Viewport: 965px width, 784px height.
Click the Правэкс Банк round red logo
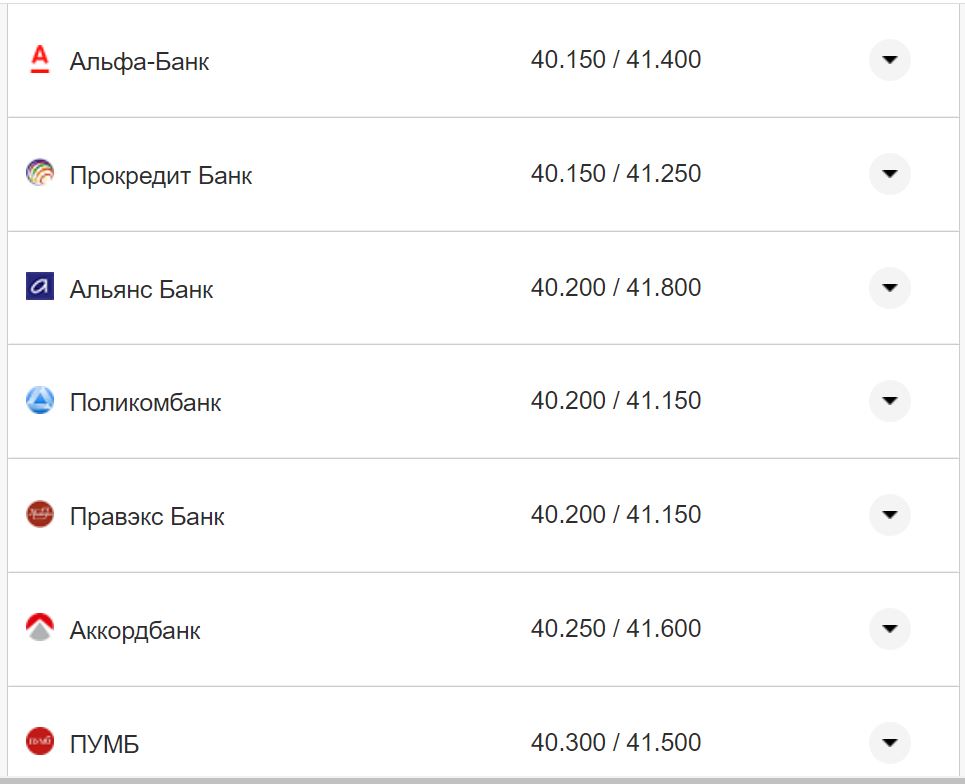[39, 515]
